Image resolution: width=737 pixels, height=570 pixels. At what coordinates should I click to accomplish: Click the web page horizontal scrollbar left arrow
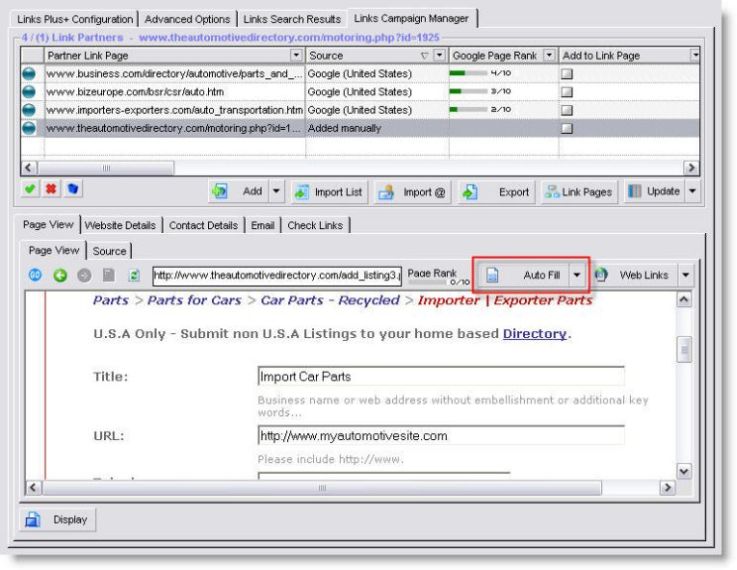[32, 487]
